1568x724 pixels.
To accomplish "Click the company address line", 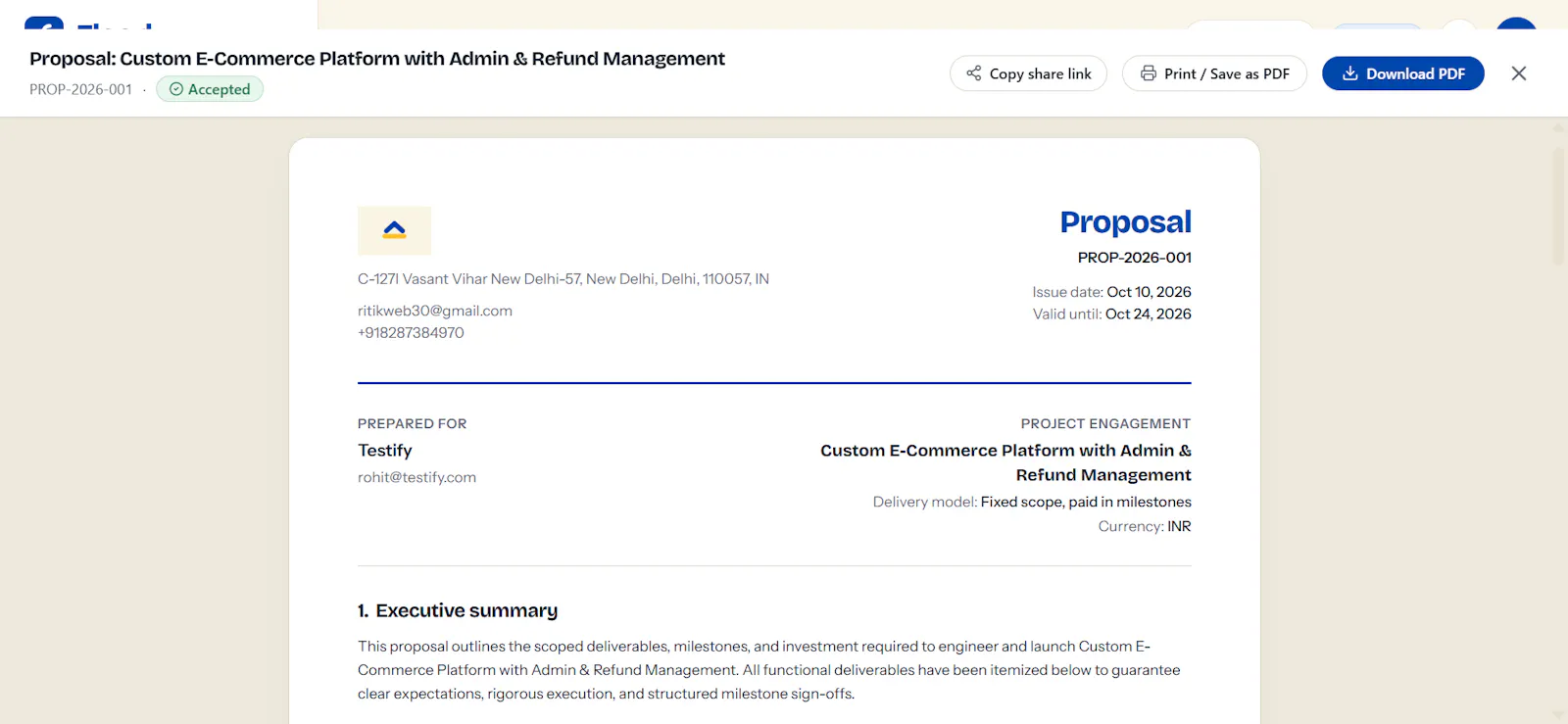I will 563,279.
